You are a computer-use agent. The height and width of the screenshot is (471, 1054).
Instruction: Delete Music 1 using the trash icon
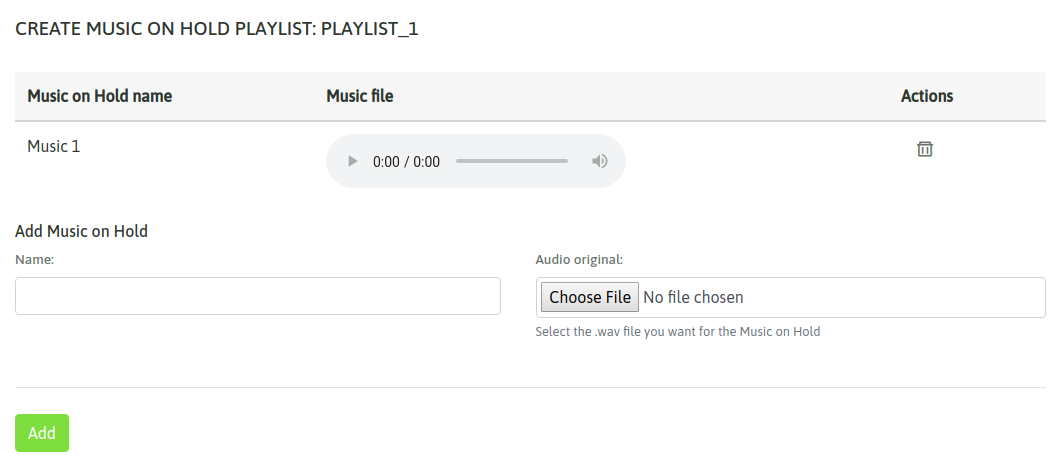925,149
